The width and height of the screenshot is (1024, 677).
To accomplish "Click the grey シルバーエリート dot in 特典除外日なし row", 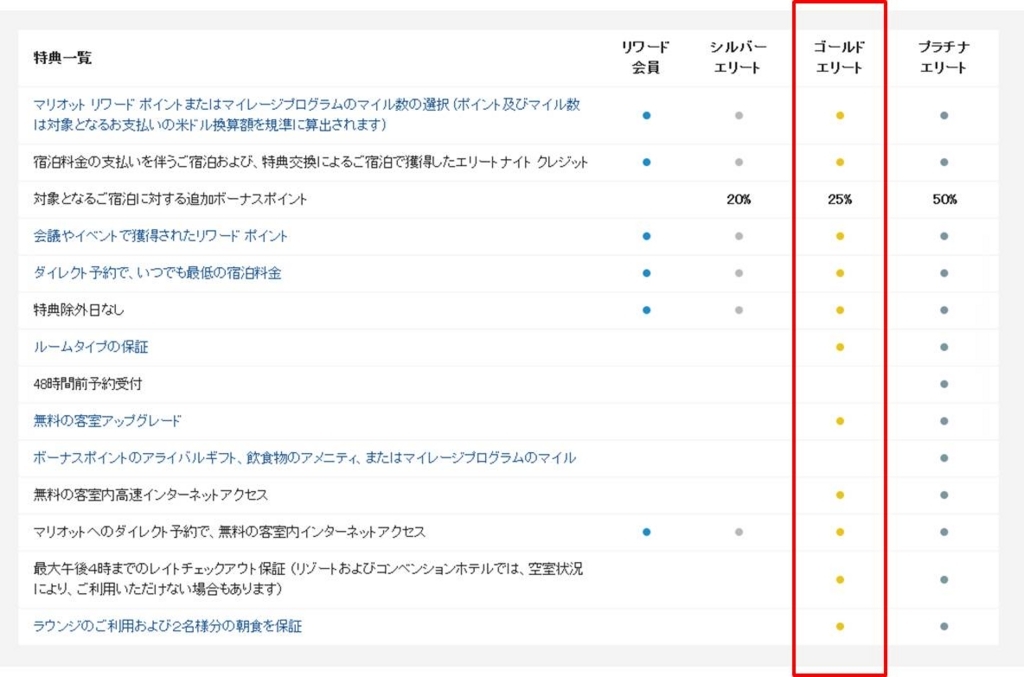I will point(739,310).
